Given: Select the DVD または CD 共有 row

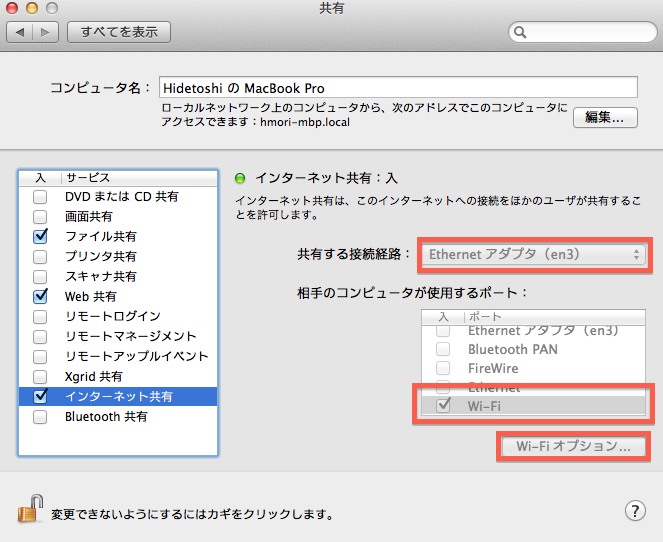Looking at the screenshot, I should 118,197.
